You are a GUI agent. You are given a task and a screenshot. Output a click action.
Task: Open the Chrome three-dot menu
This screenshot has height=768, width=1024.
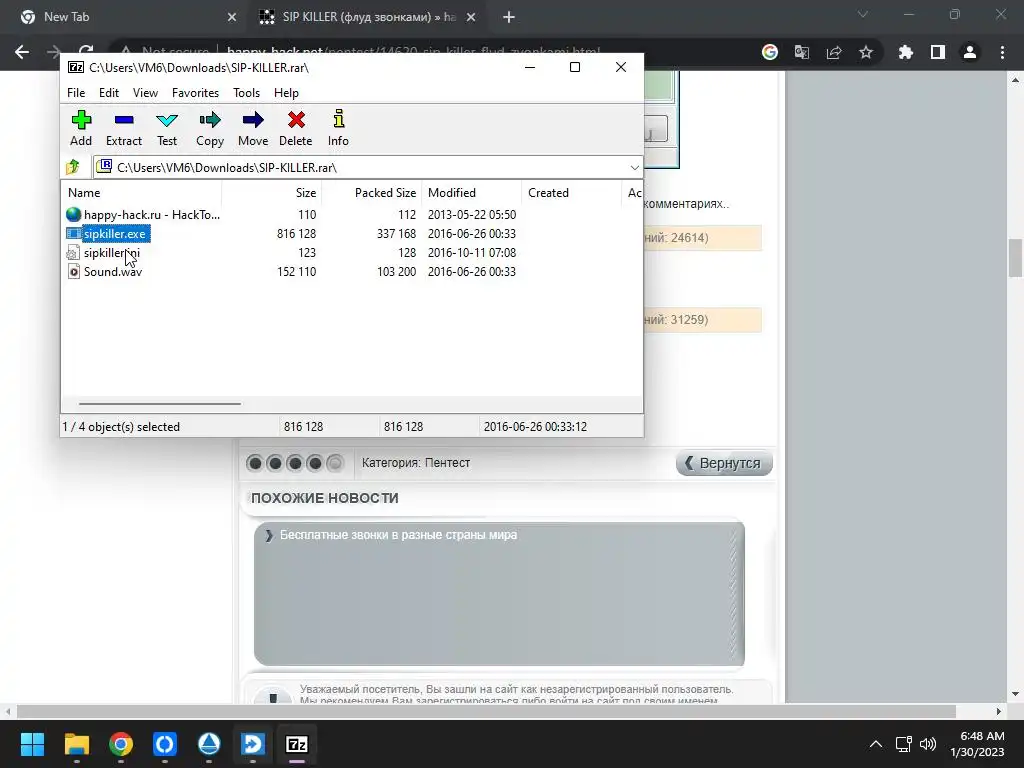1002,52
